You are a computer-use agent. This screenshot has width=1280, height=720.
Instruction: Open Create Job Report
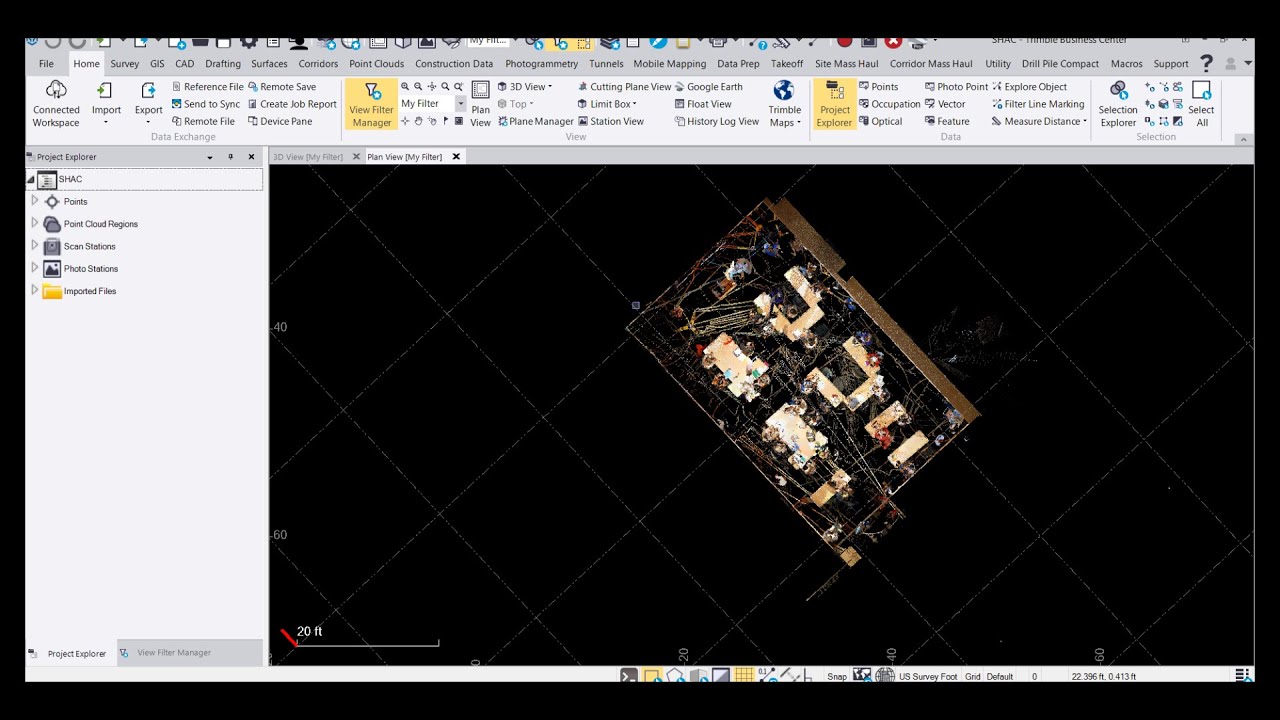[292, 104]
